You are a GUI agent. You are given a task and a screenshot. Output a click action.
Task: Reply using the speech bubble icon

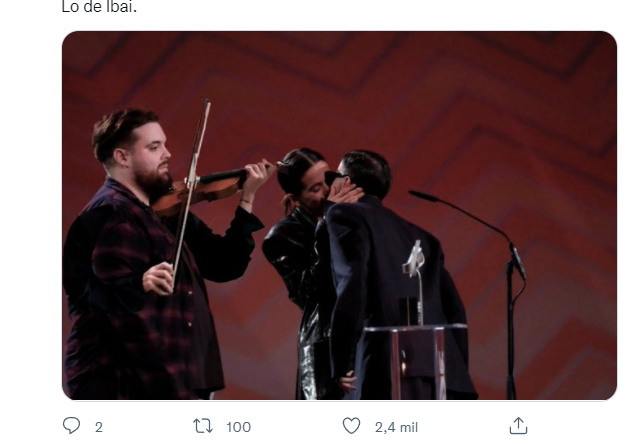click(x=71, y=426)
